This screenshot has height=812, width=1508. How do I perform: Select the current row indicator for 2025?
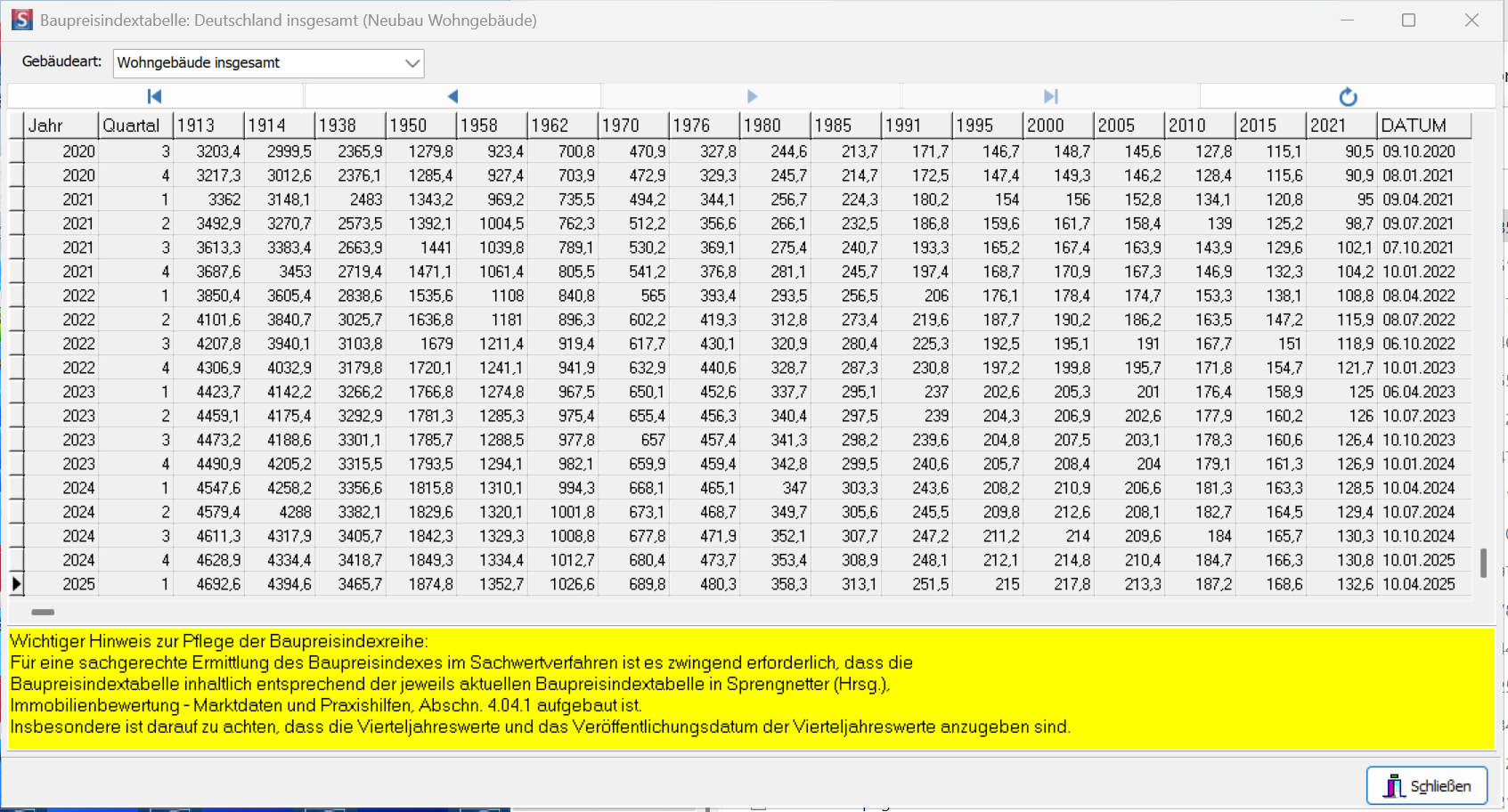[16, 584]
